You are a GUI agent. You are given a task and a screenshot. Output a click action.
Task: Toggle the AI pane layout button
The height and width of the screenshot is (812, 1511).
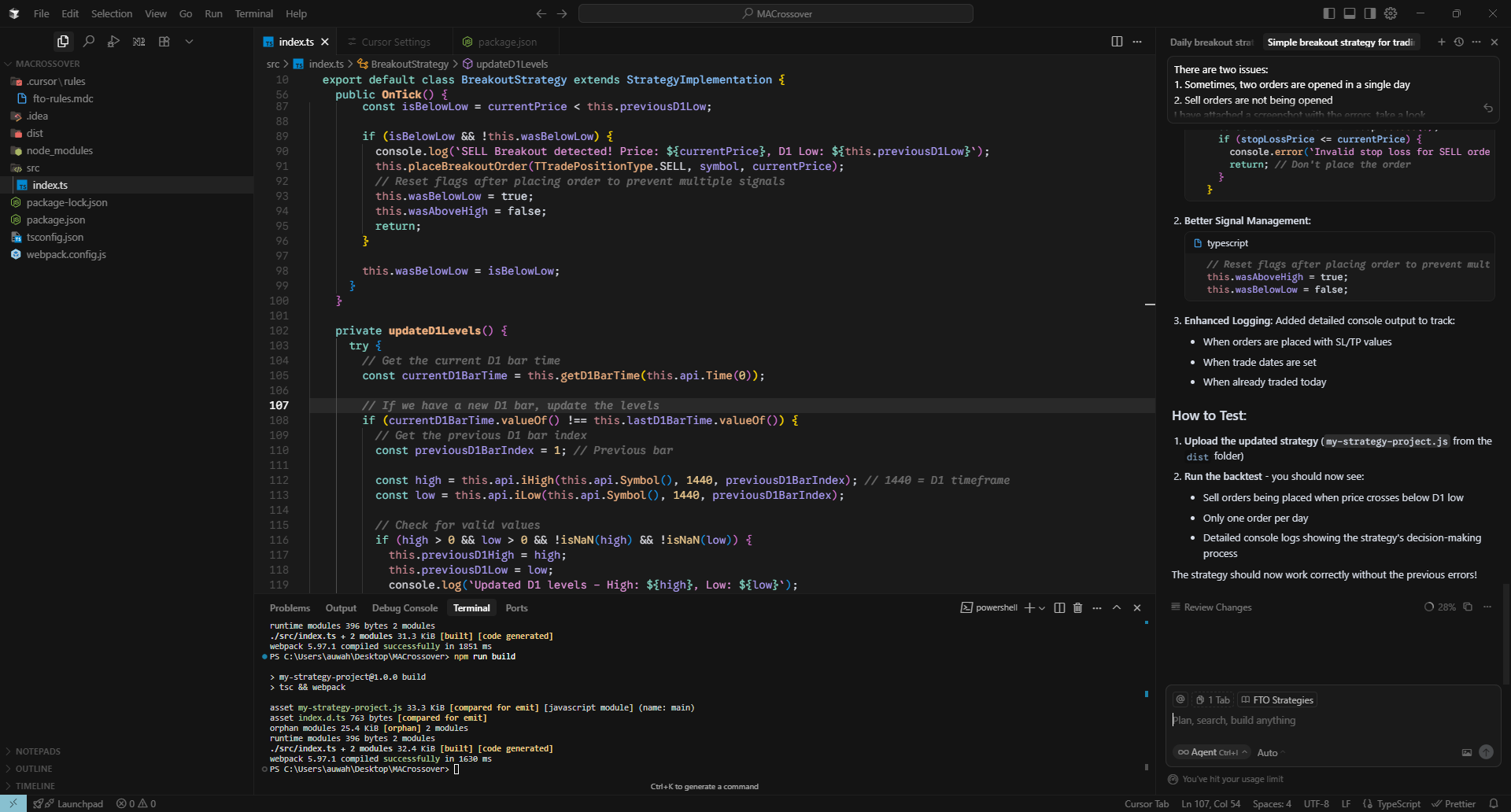pyautogui.click(x=1370, y=13)
